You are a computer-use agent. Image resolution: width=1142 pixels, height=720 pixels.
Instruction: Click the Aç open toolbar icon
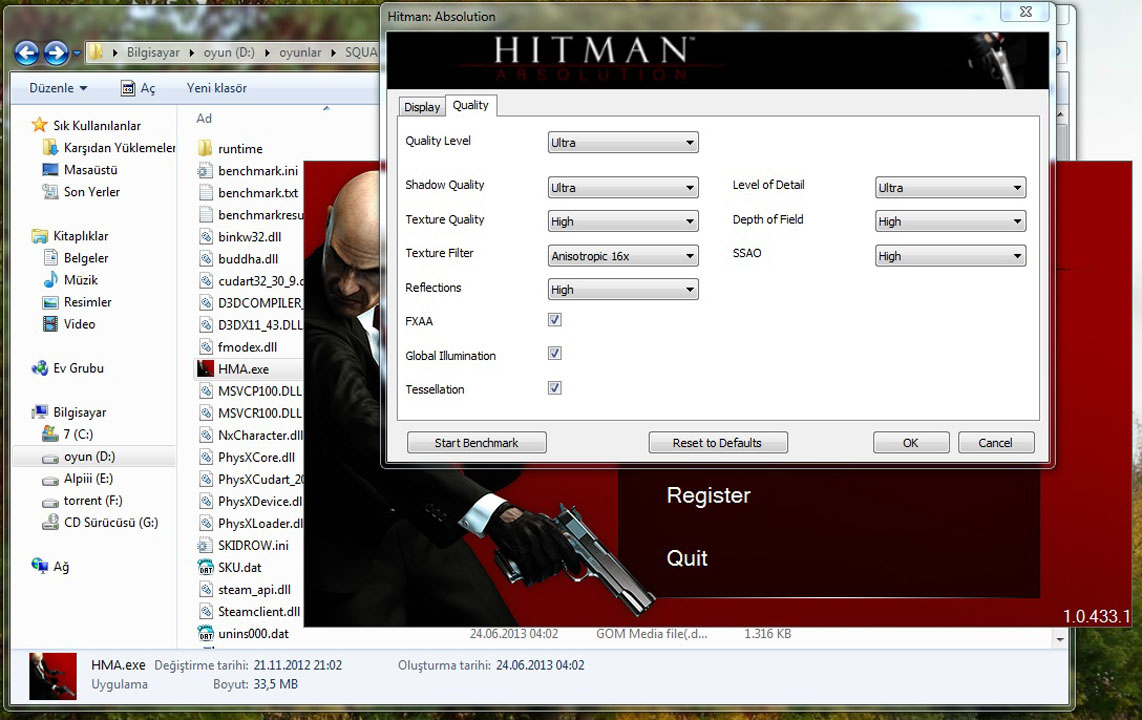tap(127, 88)
